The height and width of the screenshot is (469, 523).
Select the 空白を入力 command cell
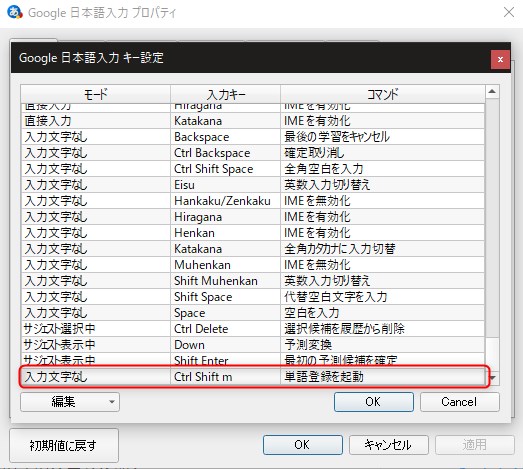pos(383,313)
